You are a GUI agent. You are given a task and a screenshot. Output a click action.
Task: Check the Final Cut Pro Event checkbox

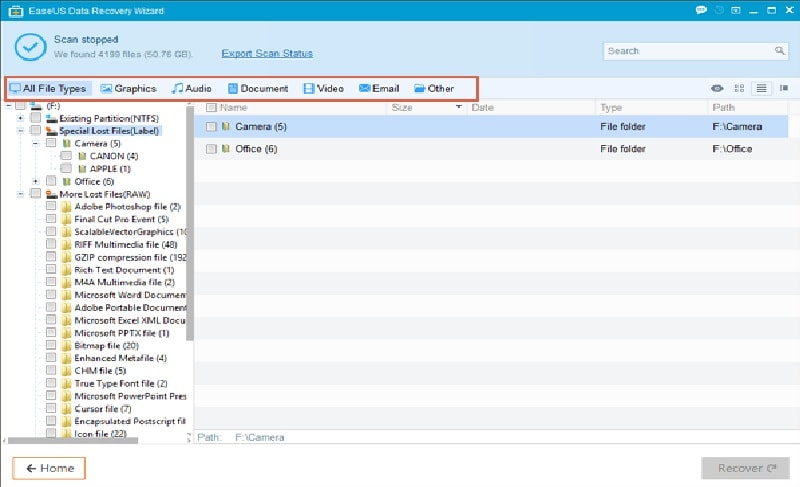click(51, 219)
